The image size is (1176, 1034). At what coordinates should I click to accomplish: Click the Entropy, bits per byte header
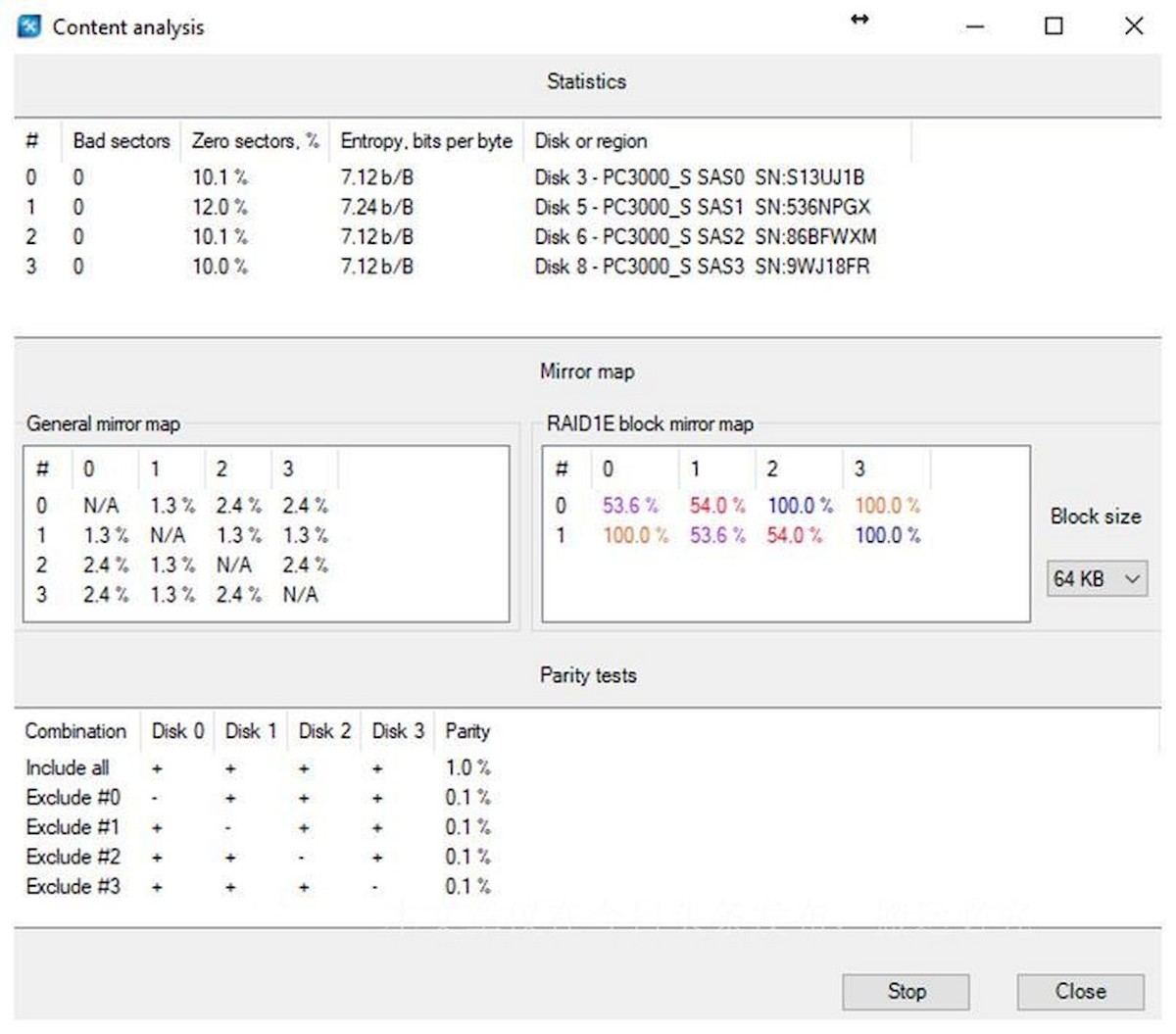click(425, 141)
